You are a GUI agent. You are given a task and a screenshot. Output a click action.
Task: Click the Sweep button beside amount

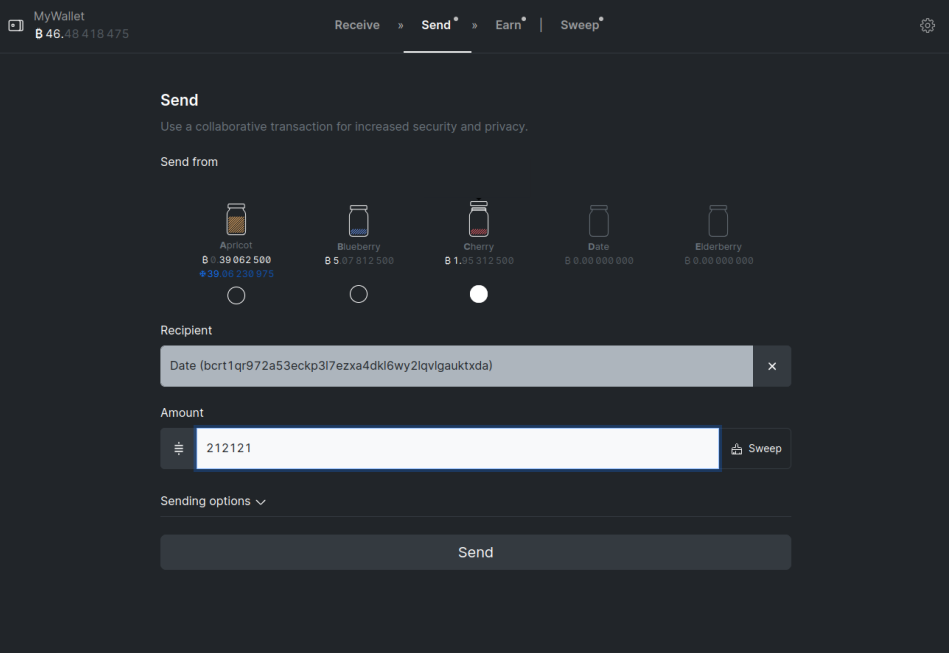click(x=756, y=448)
